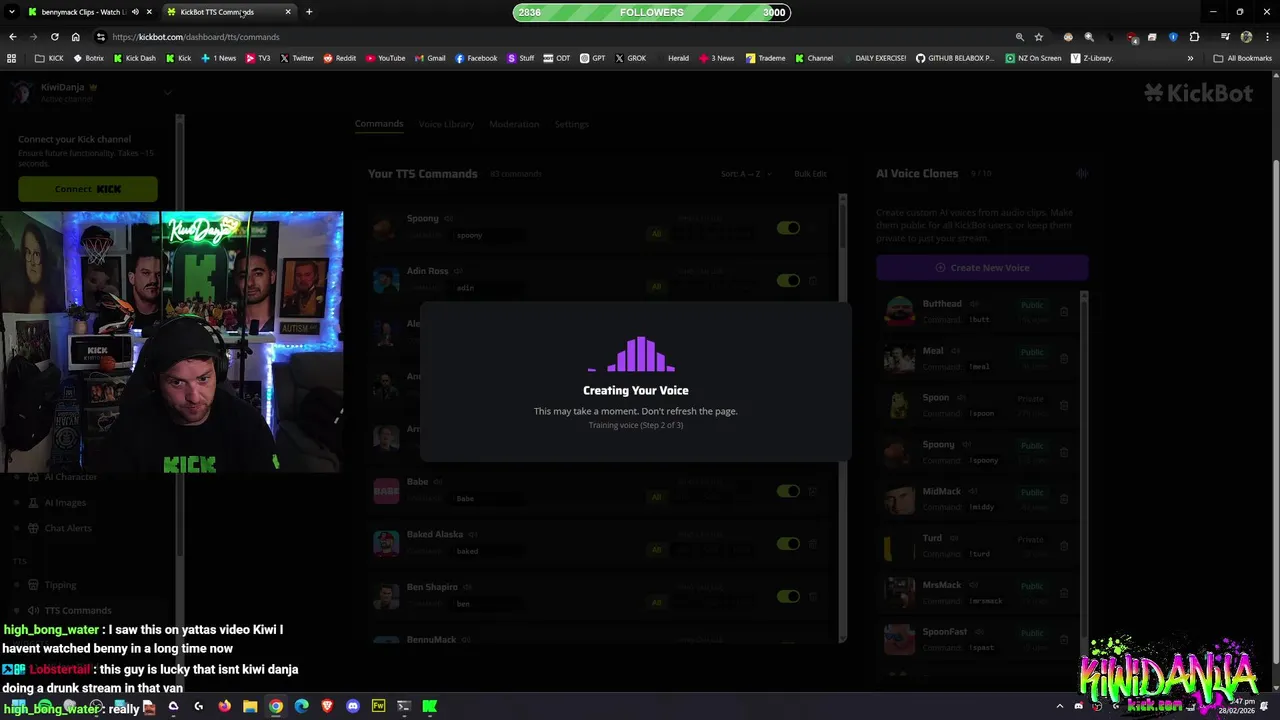
Task: Toggle Butthead voice Public visibility badge
Action: pos(1031,305)
